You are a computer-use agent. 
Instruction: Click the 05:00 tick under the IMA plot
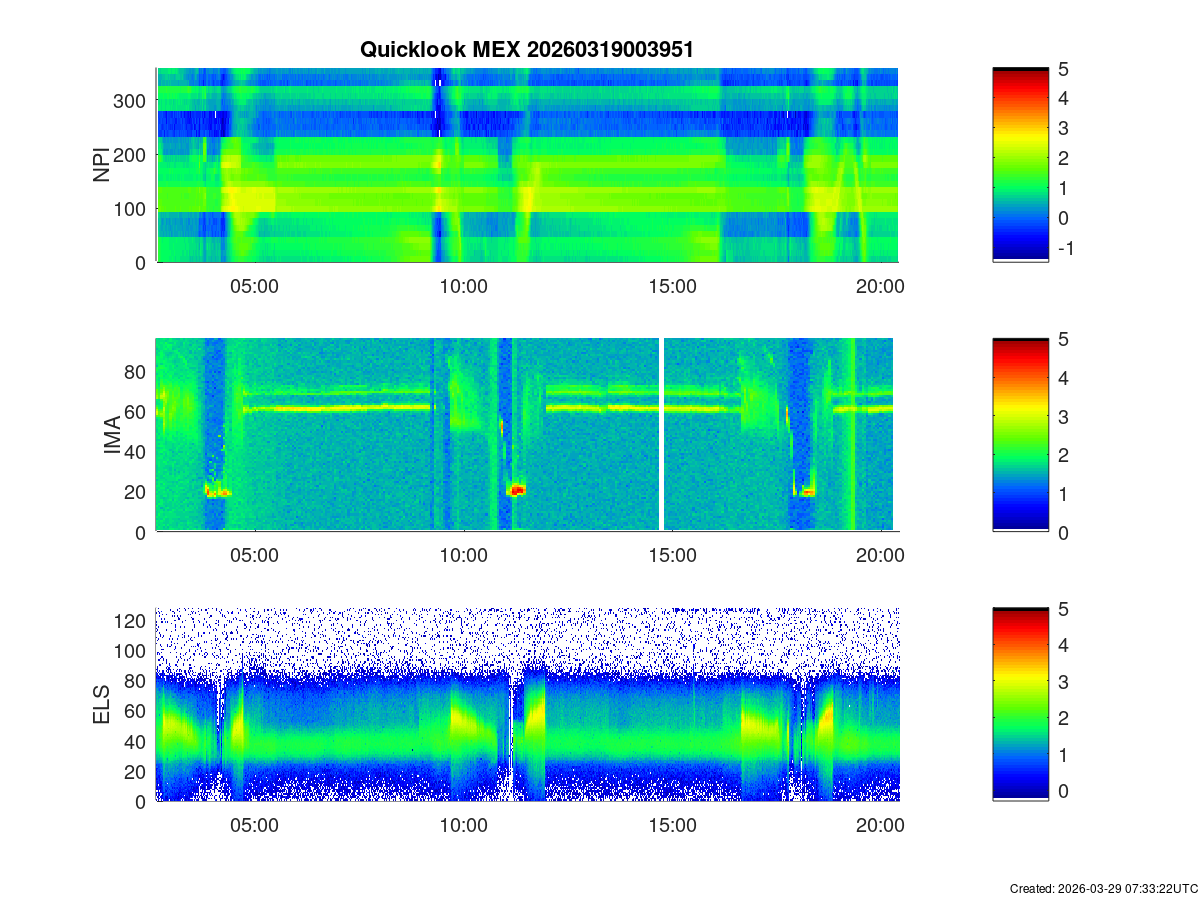(254, 556)
